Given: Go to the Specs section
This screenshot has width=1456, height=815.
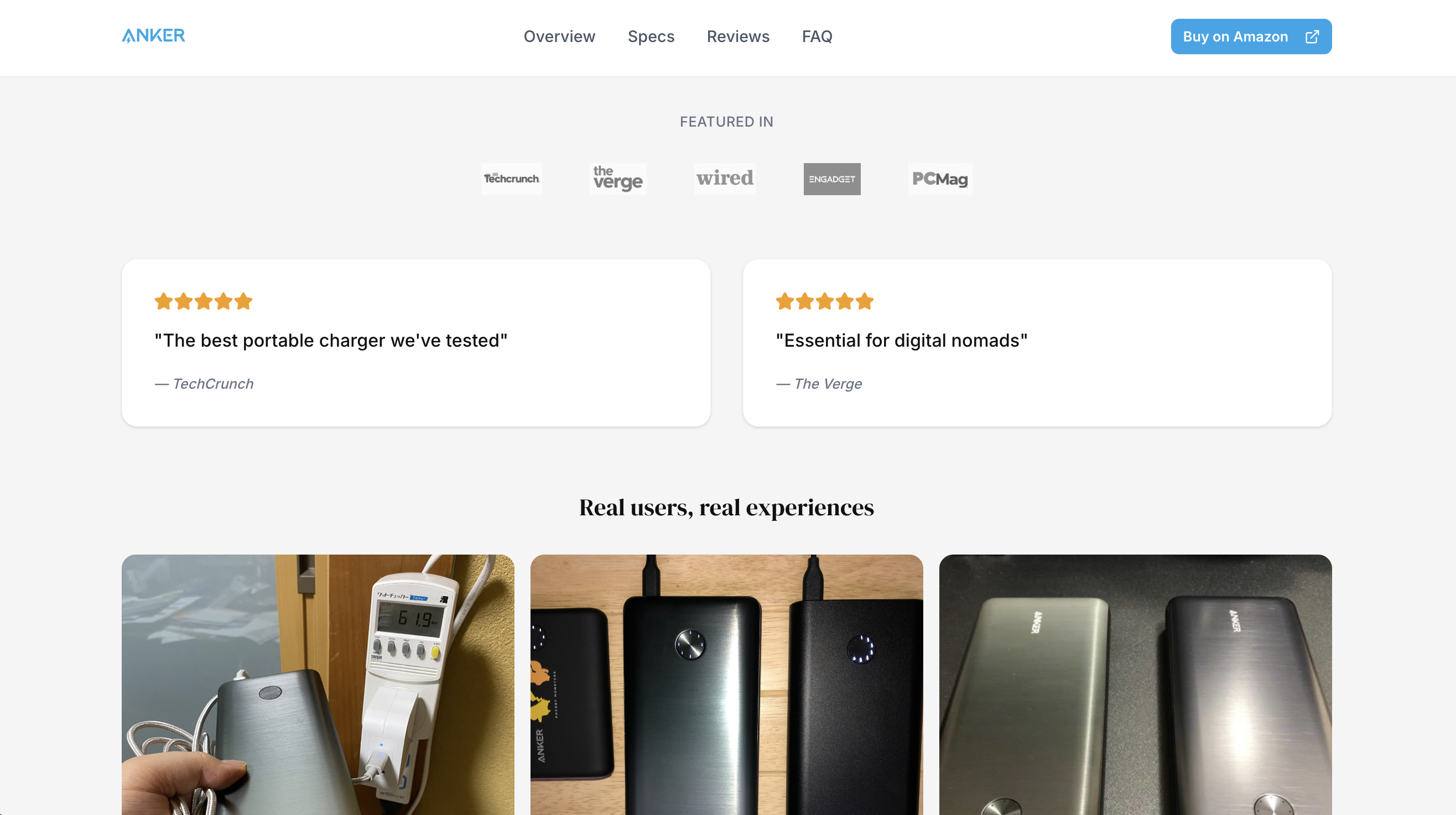Looking at the screenshot, I should [651, 36].
